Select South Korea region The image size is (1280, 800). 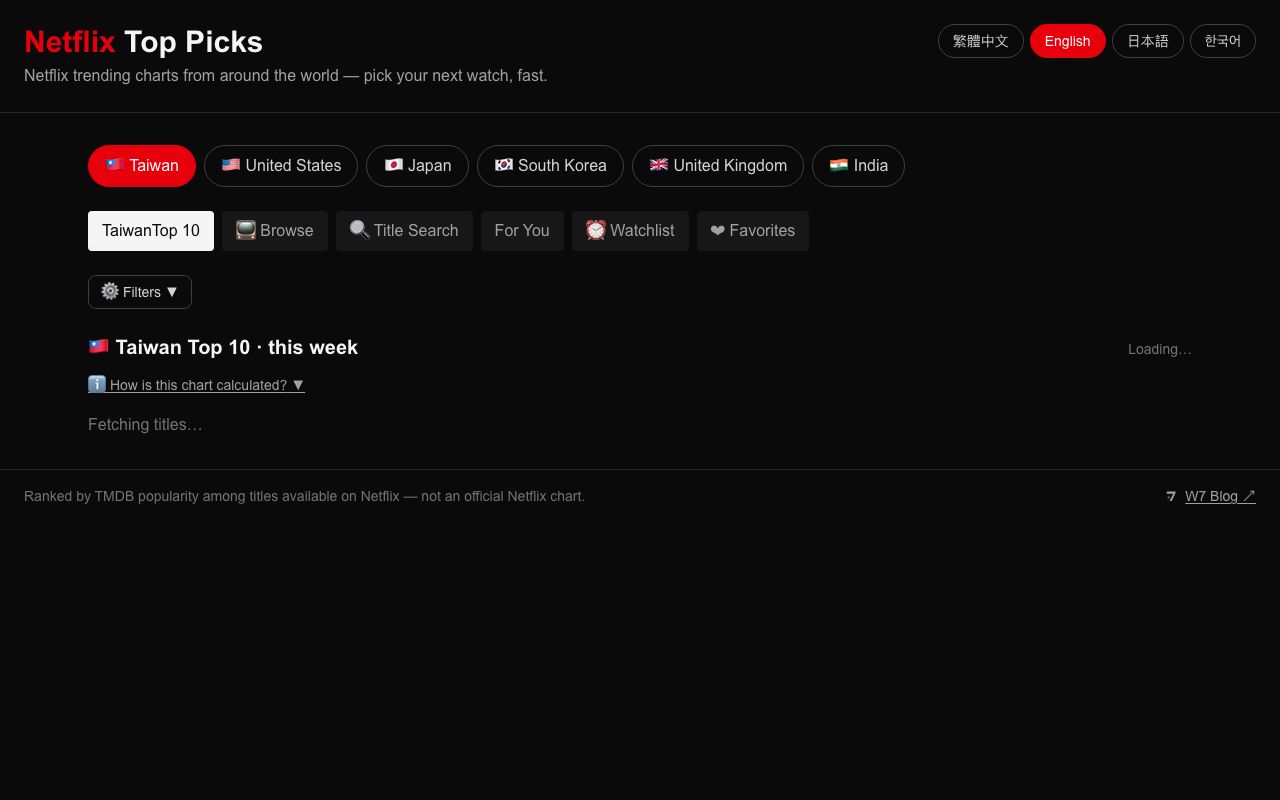[x=550, y=166]
